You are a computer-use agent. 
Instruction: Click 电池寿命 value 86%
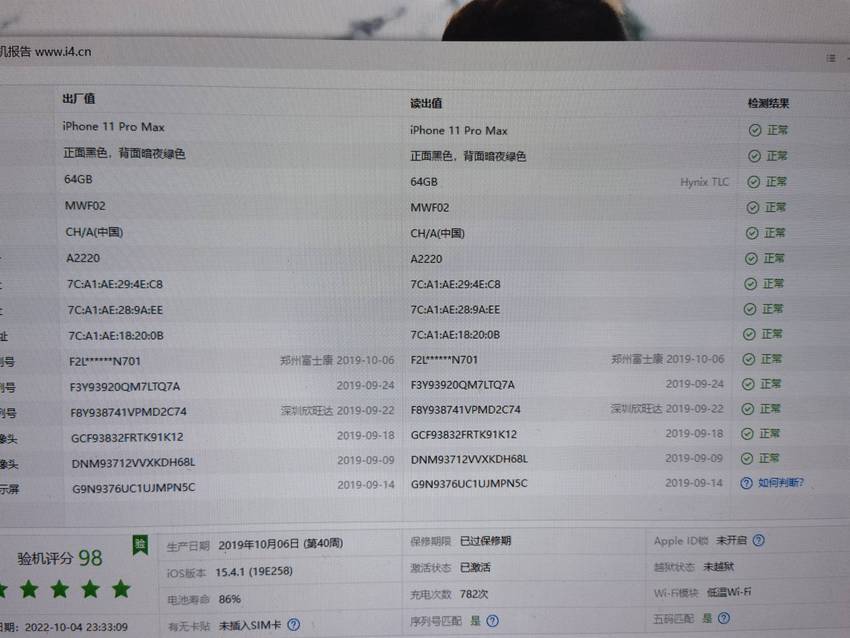(229, 599)
